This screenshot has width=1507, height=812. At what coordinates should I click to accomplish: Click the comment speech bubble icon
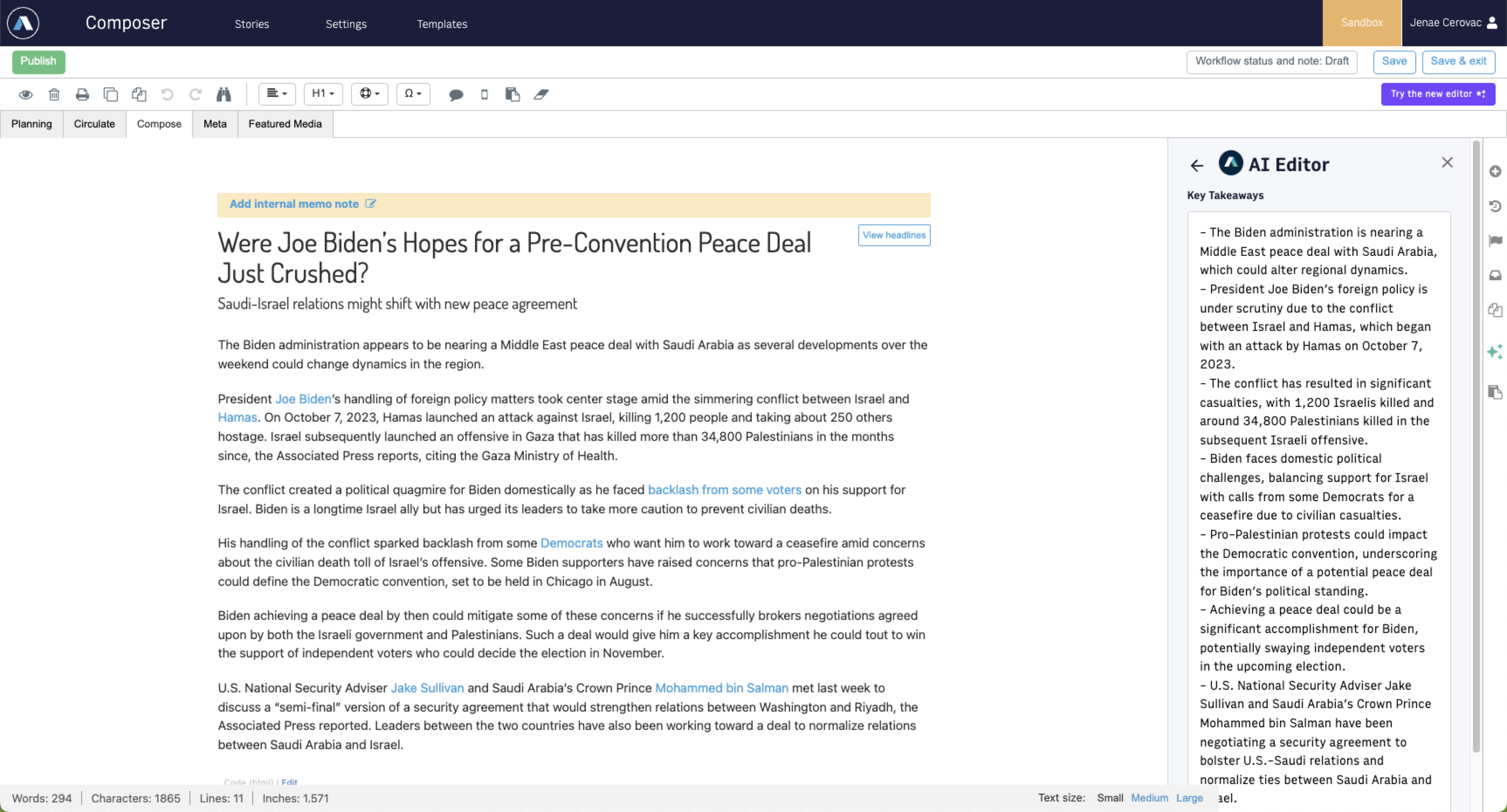456,95
